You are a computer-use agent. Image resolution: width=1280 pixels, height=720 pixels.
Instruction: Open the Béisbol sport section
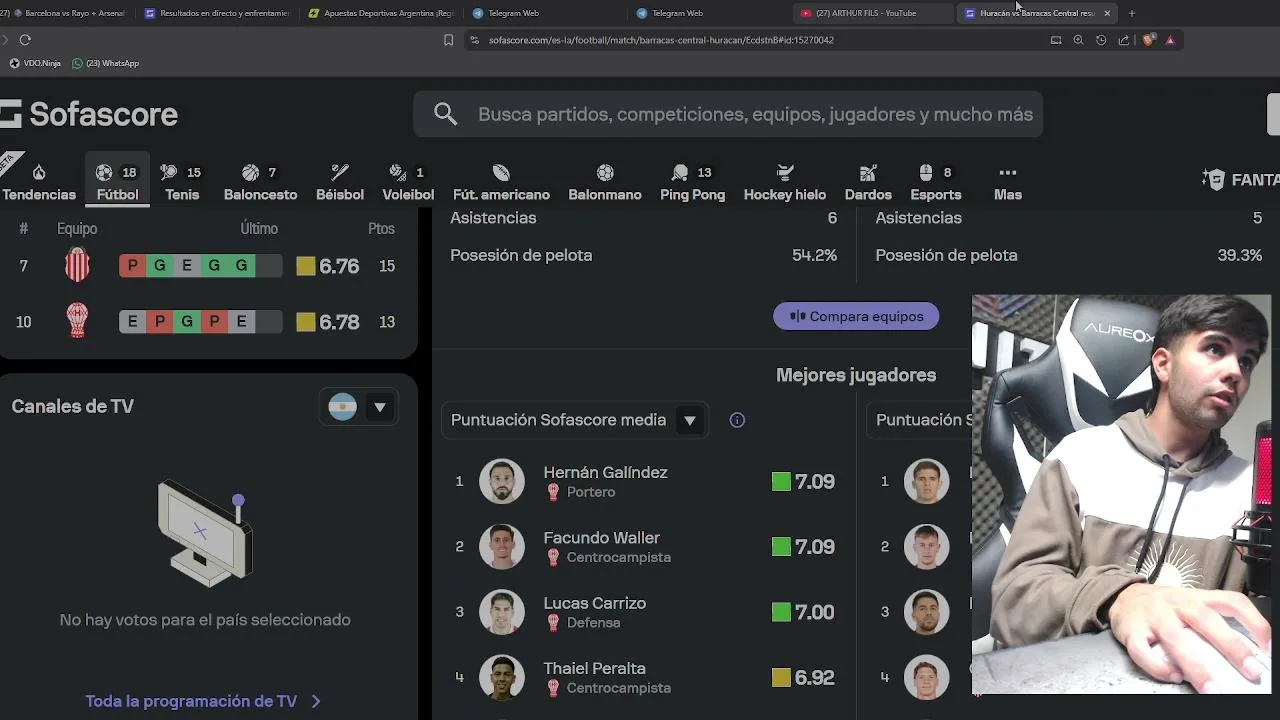coord(340,183)
